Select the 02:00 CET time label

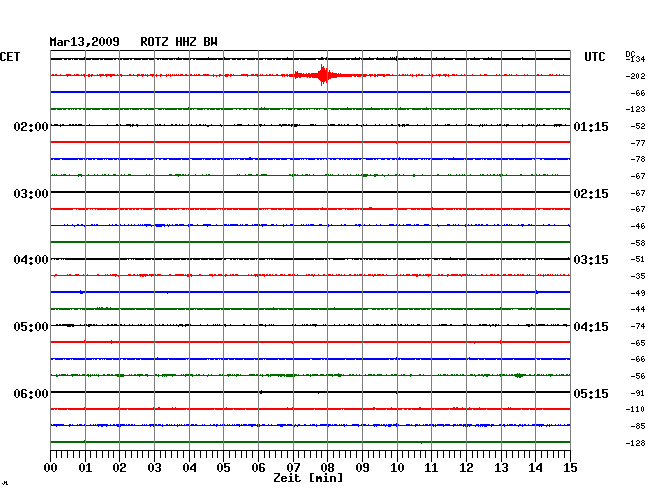point(31,126)
